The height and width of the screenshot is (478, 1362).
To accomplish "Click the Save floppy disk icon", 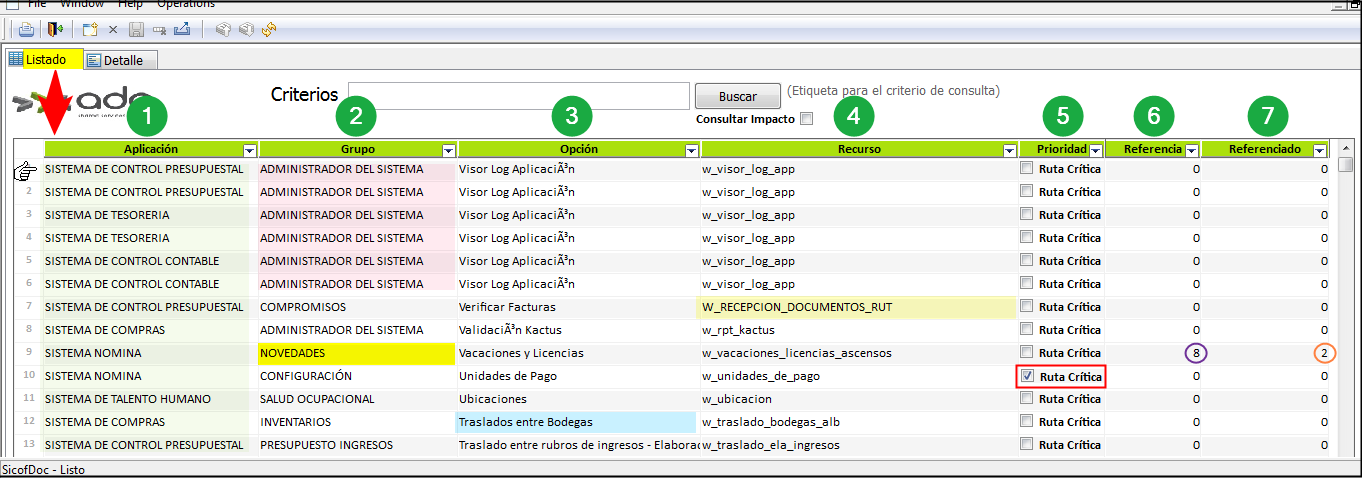I will click(x=136, y=30).
